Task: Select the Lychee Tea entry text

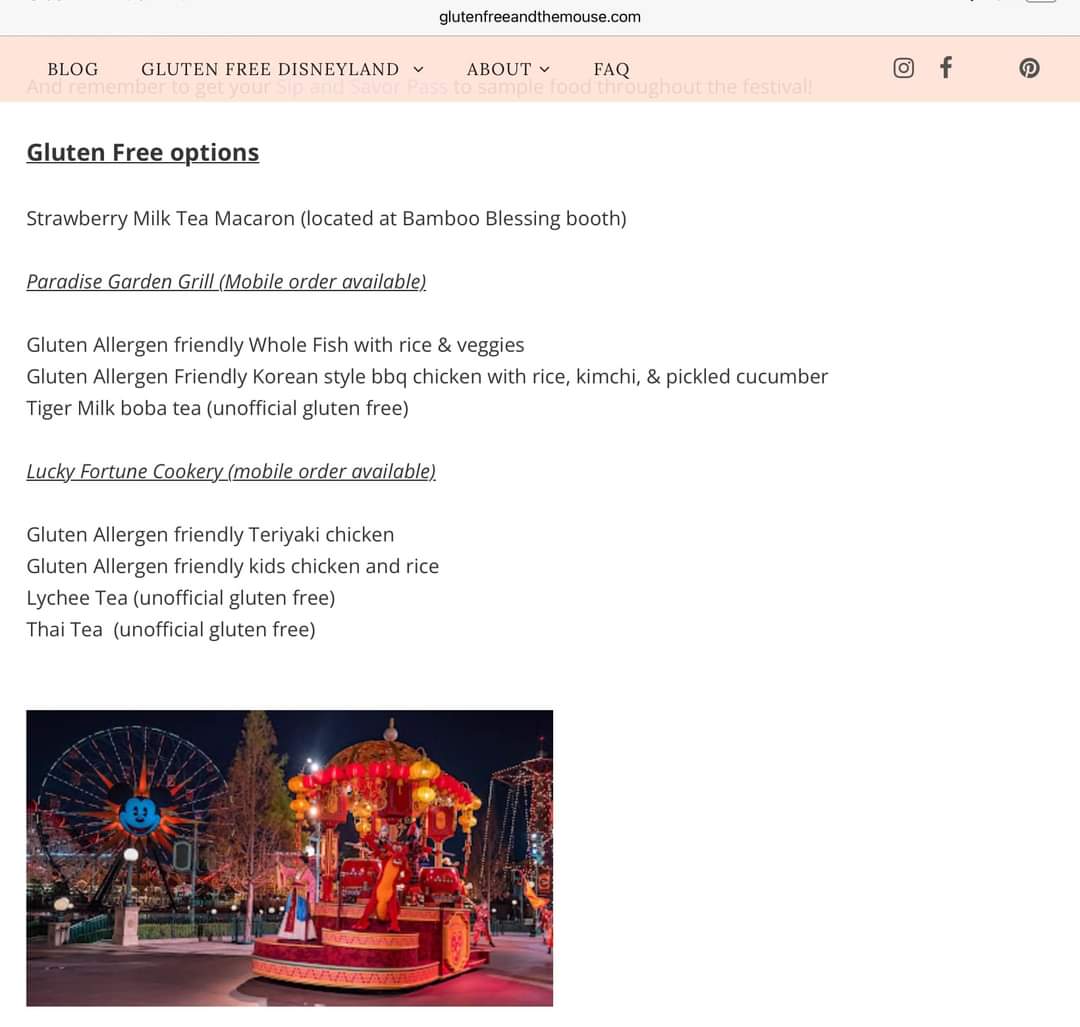Action: click(180, 597)
